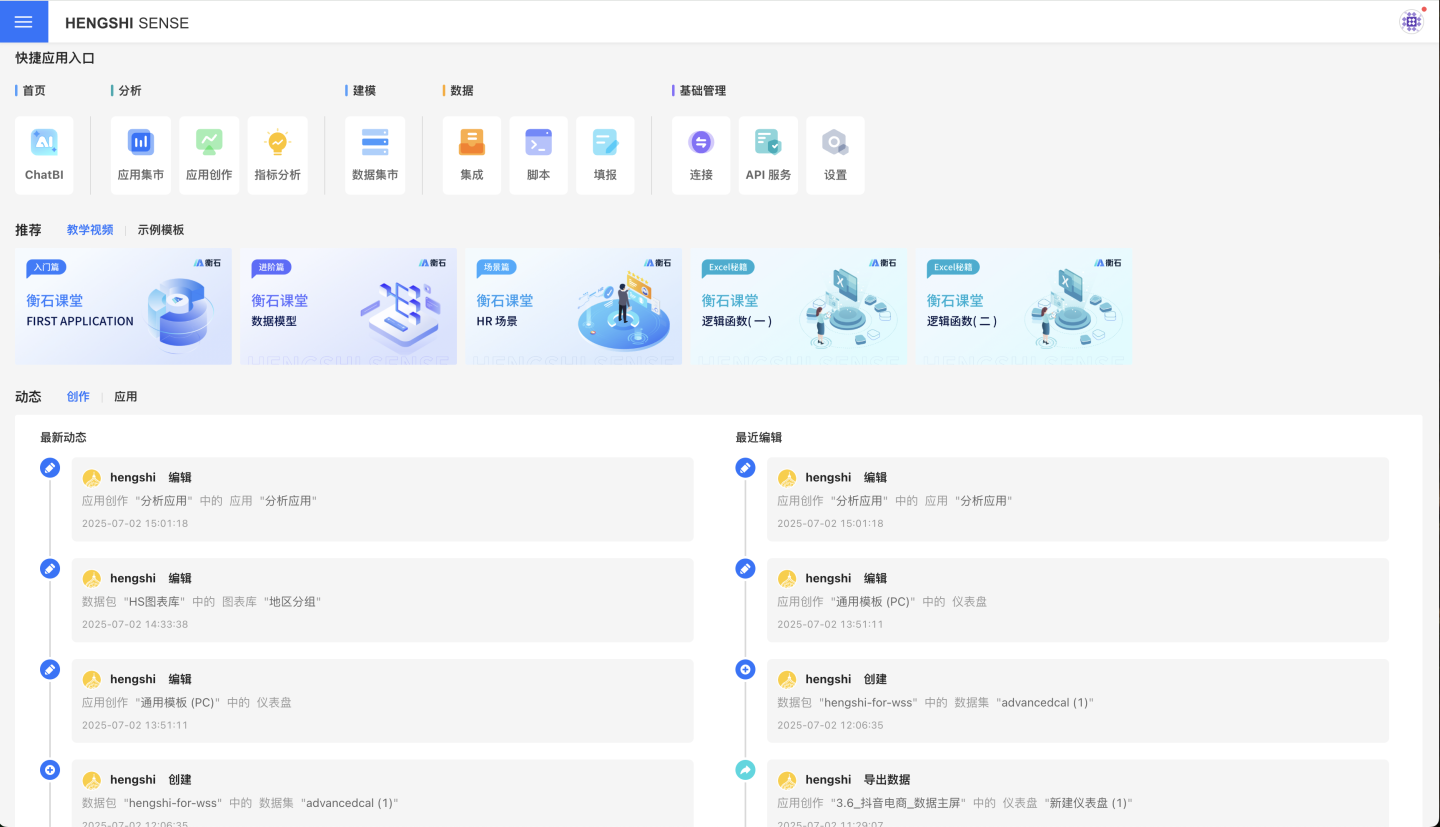Open the user avatar menu
The image size is (1440, 827).
click(1411, 22)
